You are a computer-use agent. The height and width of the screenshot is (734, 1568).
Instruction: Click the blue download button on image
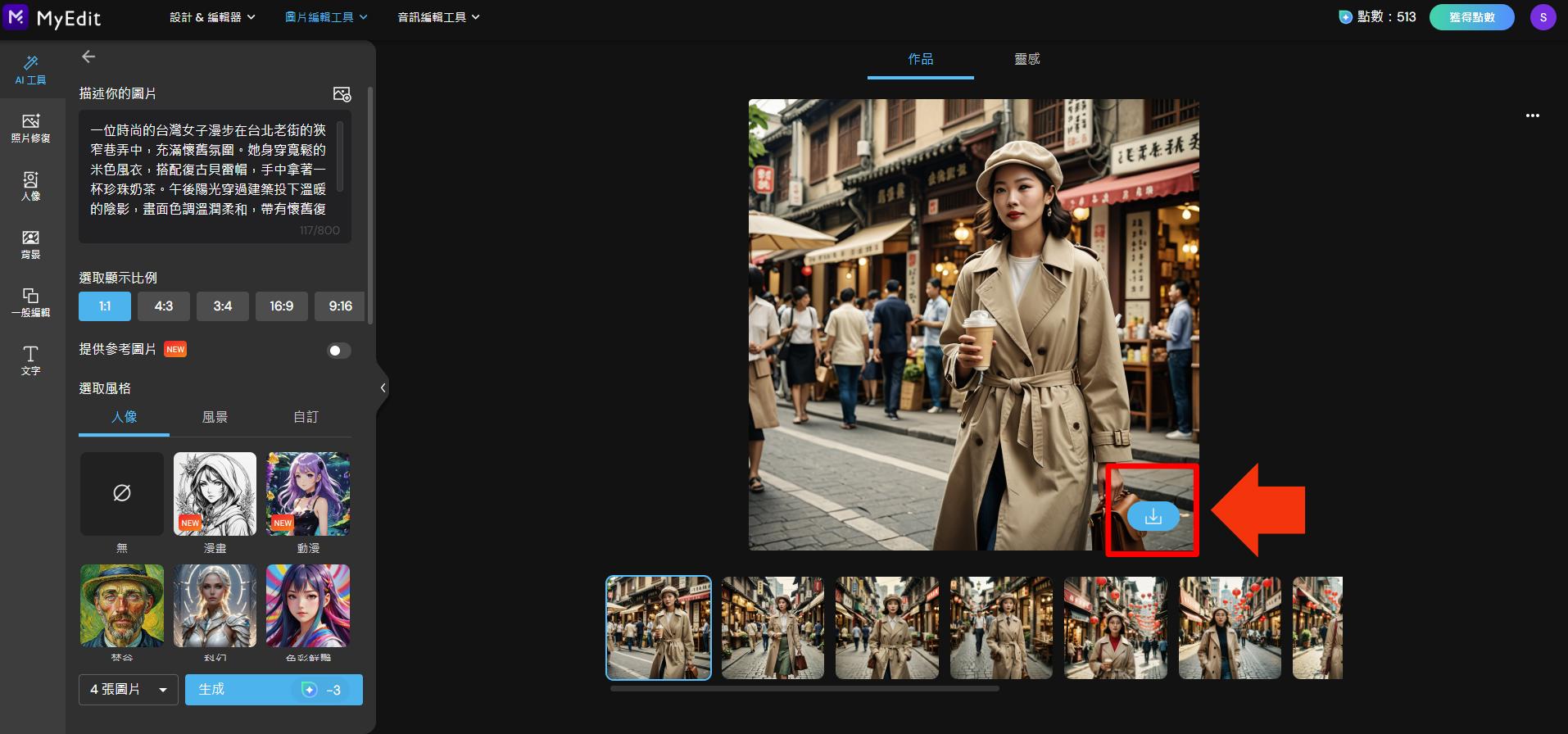[1153, 516]
